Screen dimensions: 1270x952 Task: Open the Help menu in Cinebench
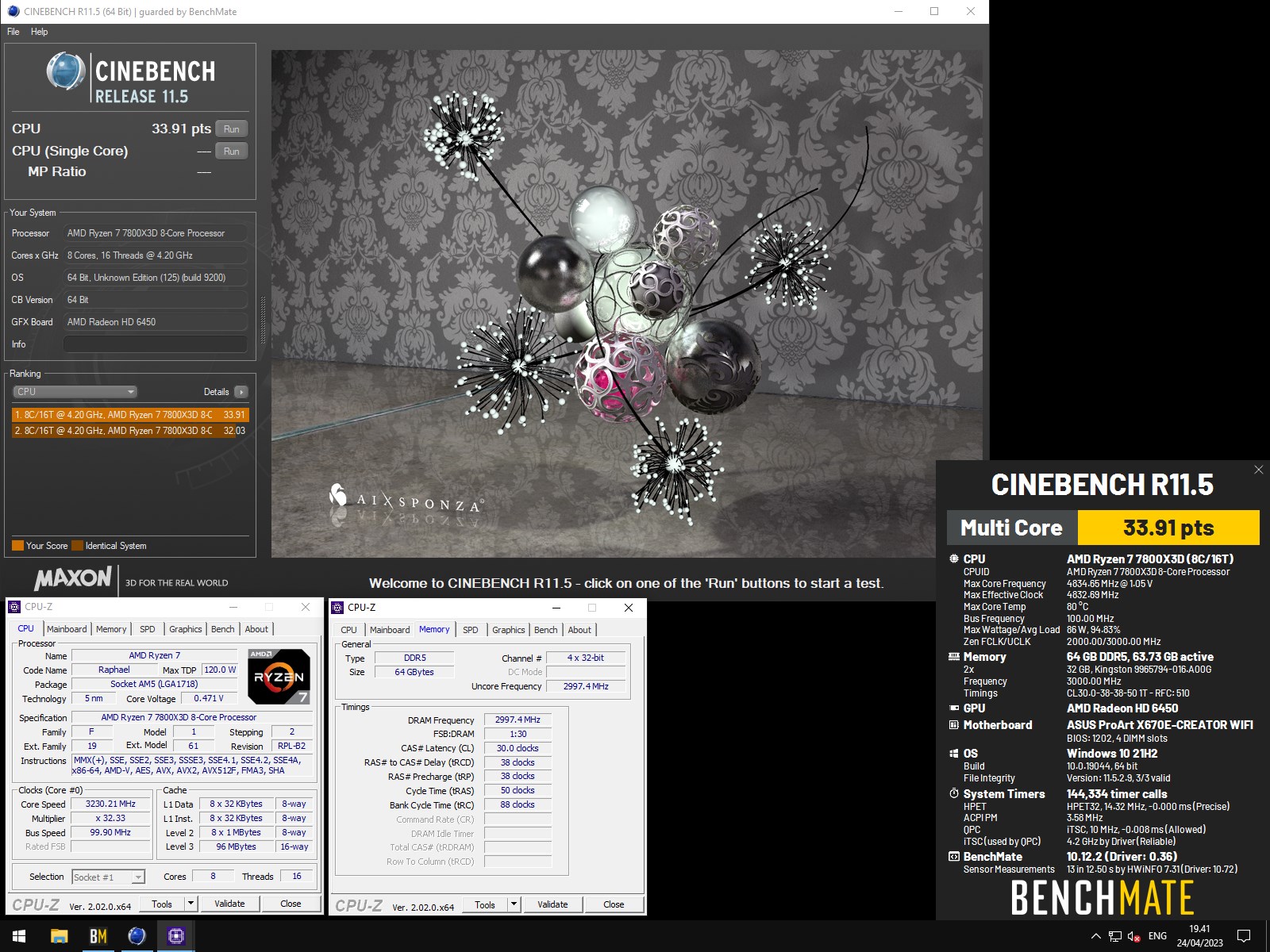click(x=39, y=32)
